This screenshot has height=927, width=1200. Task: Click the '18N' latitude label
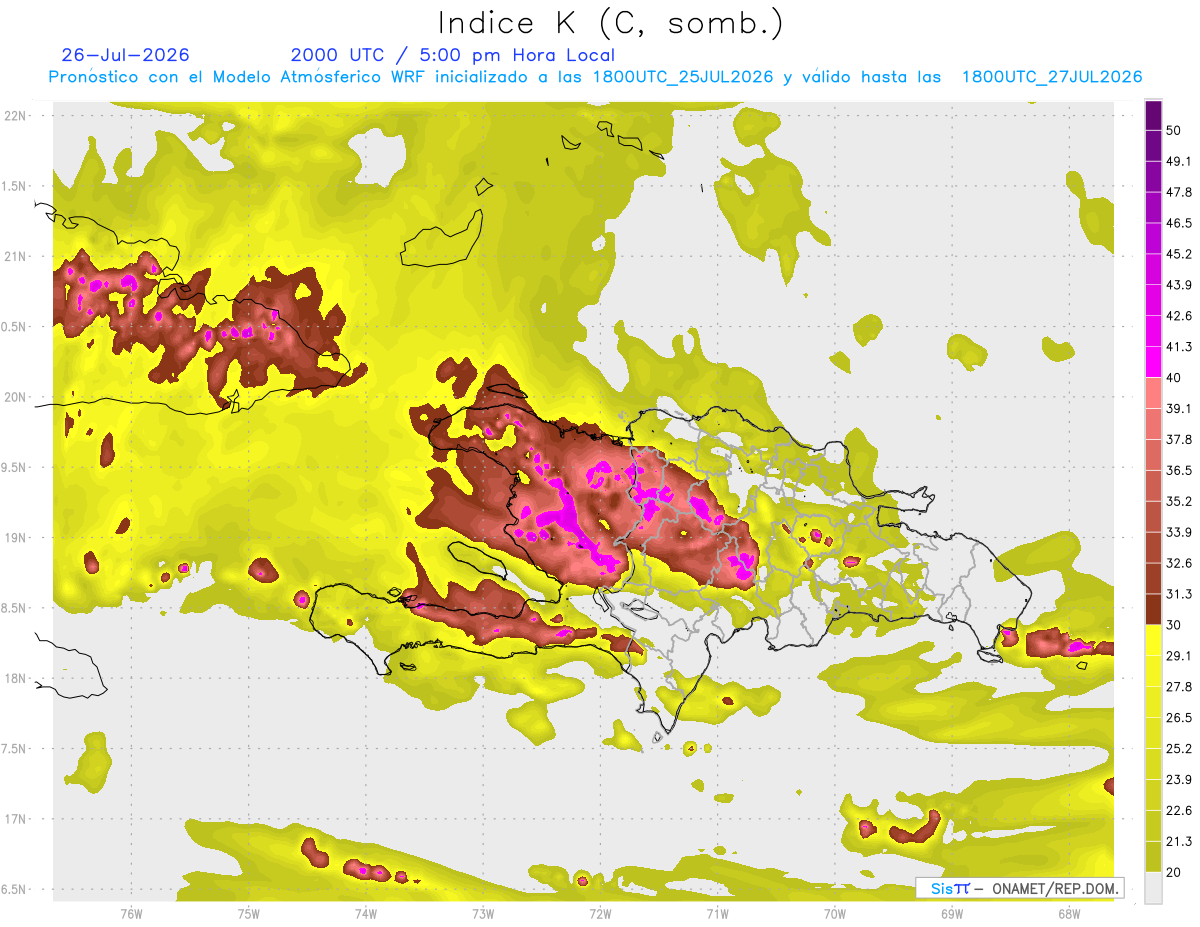(x=15, y=678)
